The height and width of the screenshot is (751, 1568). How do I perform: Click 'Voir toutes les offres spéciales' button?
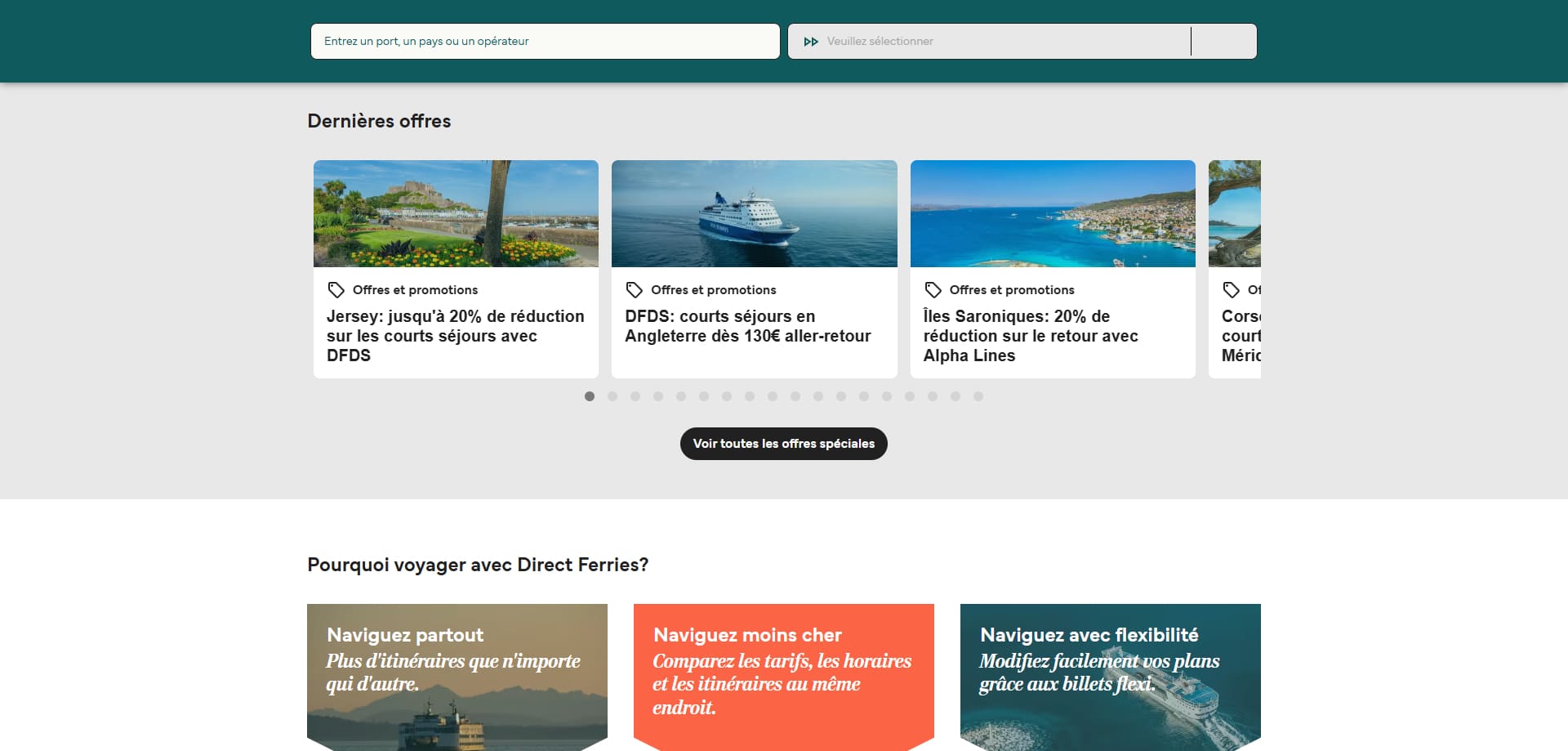pos(784,444)
